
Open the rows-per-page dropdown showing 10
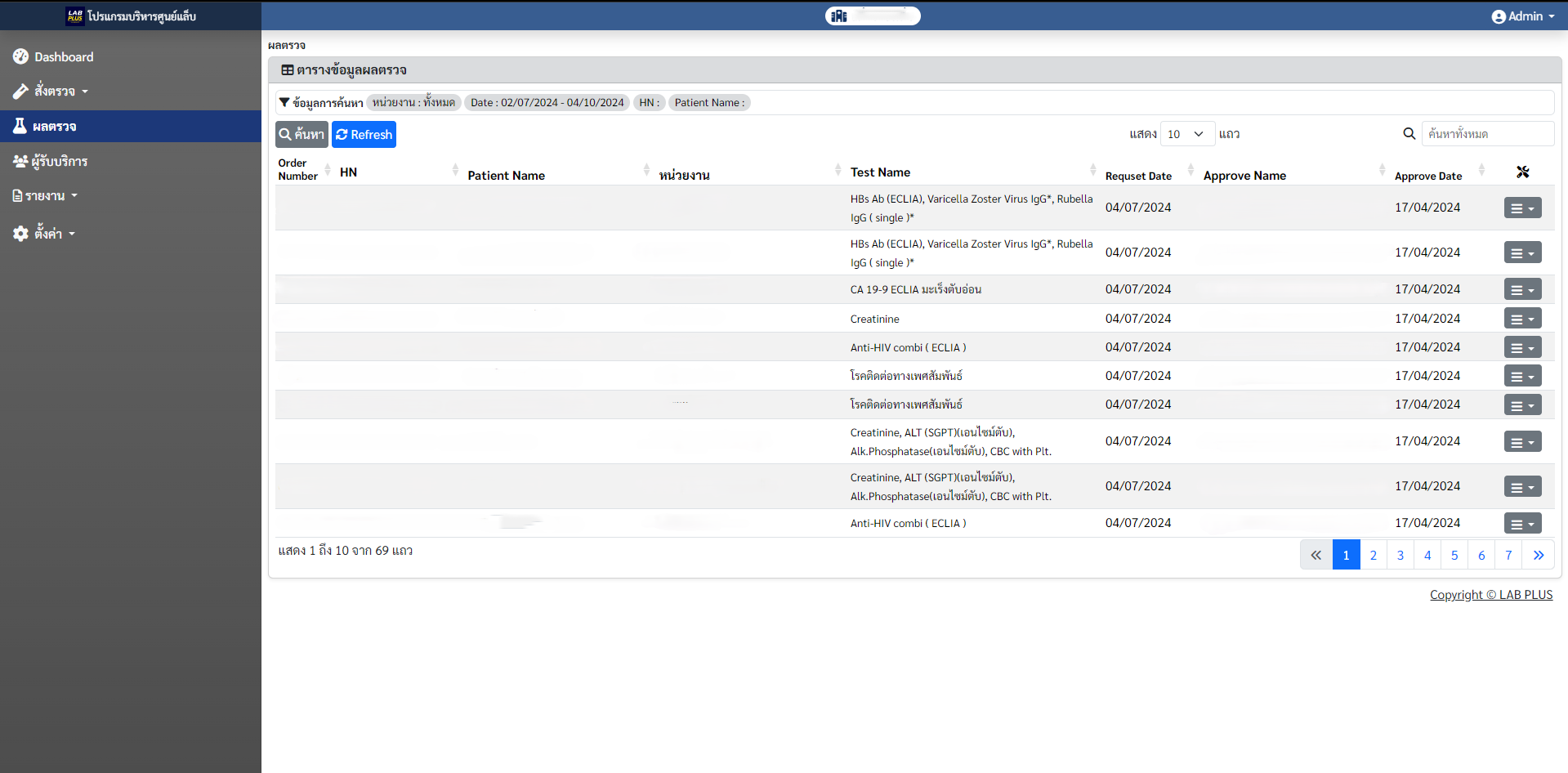[1186, 134]
